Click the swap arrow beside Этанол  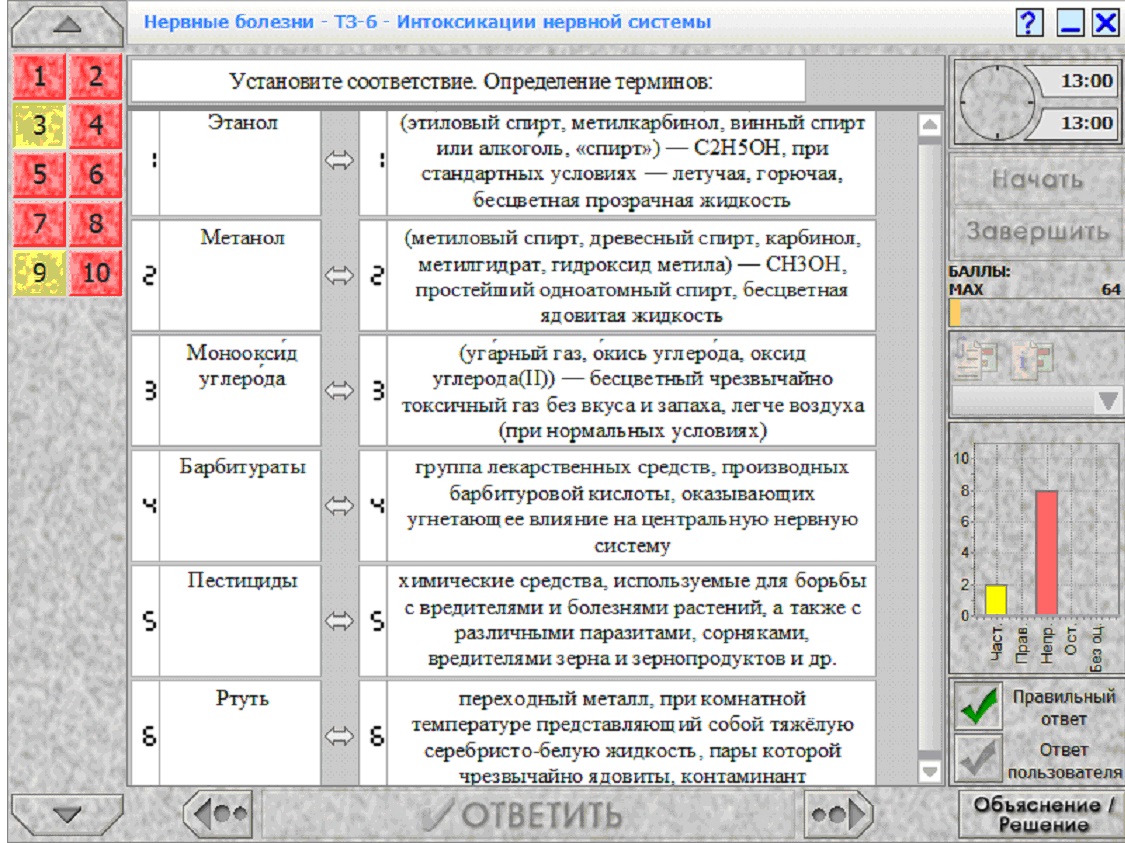[339, 161]
